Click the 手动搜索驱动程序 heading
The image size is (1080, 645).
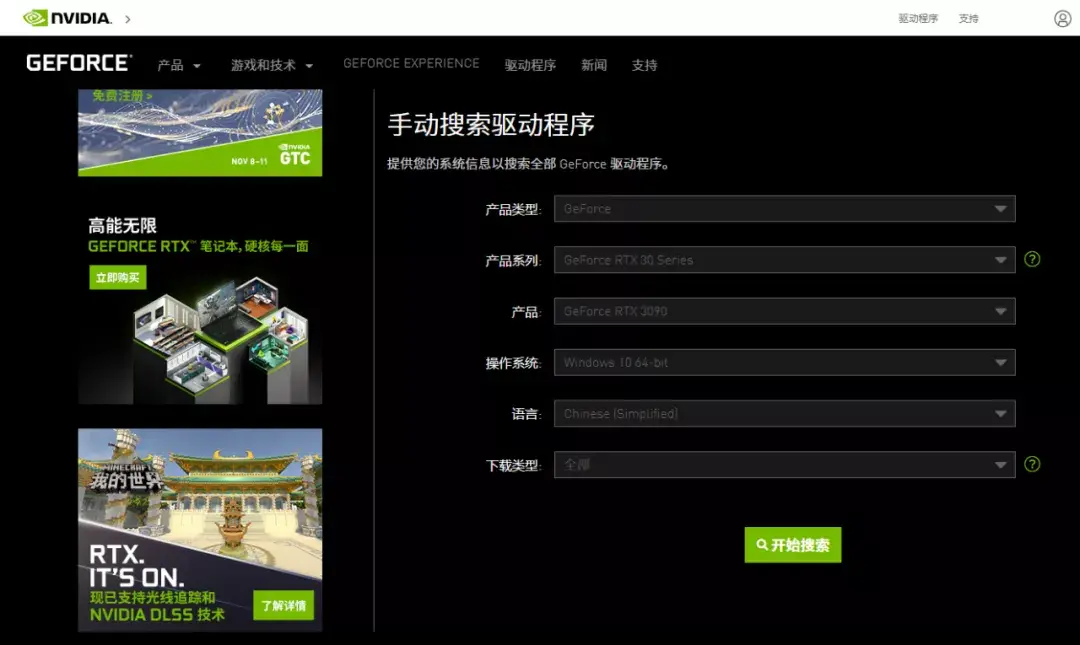[x=491, y=125]
